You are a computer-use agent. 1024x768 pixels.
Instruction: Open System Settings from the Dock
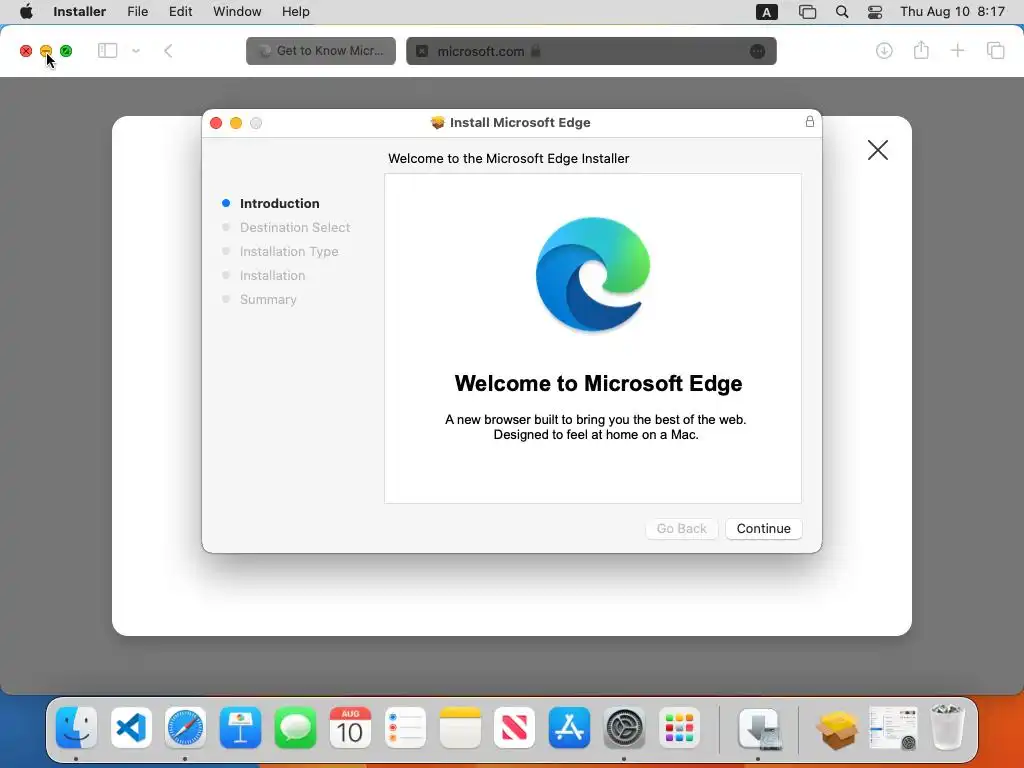(624, 728)
